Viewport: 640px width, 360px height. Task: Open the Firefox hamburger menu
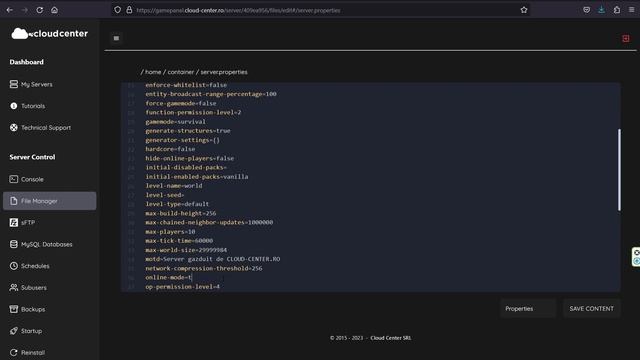coord(631,10)
